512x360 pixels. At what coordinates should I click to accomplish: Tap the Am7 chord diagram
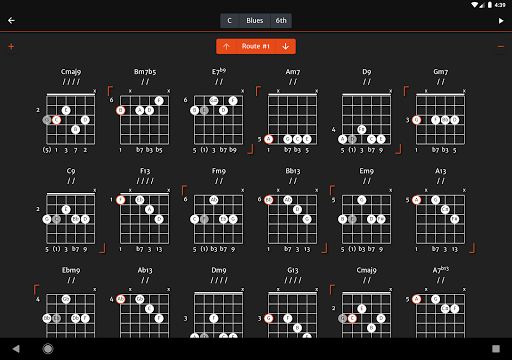tap(293, 119)
